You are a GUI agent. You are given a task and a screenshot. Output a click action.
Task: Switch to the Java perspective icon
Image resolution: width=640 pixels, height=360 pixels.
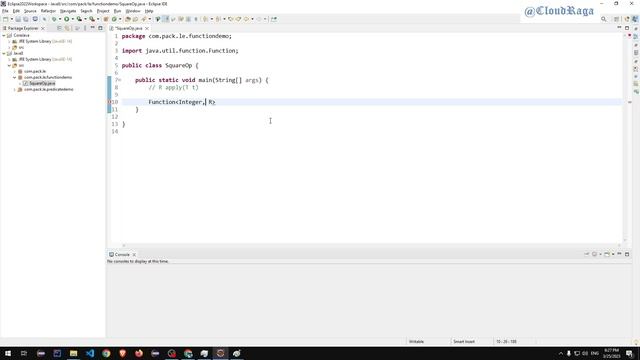click(635, 19)
